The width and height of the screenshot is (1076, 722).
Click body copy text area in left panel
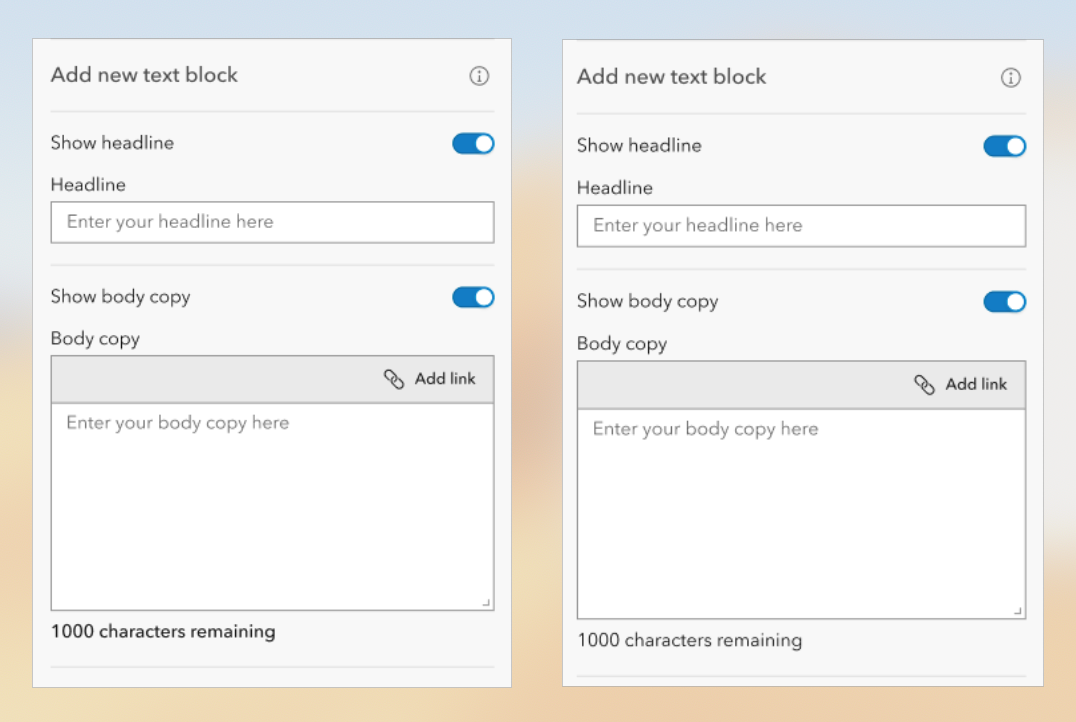click(x=272, y=506)
